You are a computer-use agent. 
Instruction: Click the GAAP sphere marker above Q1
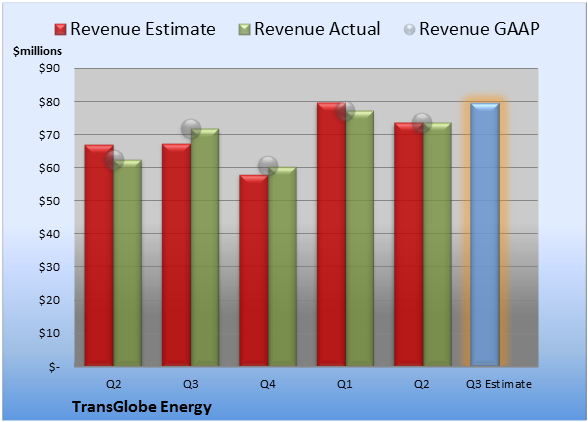click(345, 111)
